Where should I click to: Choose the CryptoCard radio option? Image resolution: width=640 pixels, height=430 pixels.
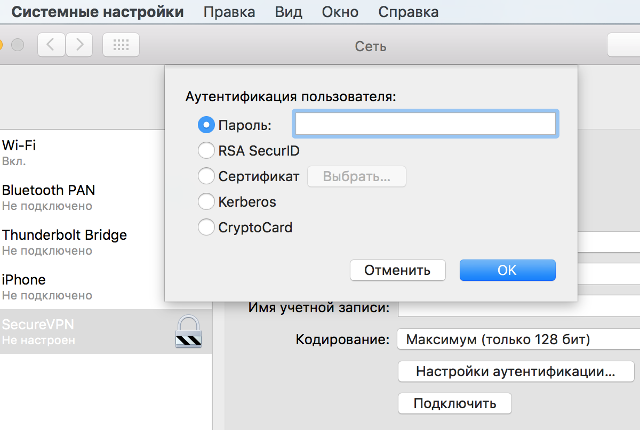pos(206,227)
